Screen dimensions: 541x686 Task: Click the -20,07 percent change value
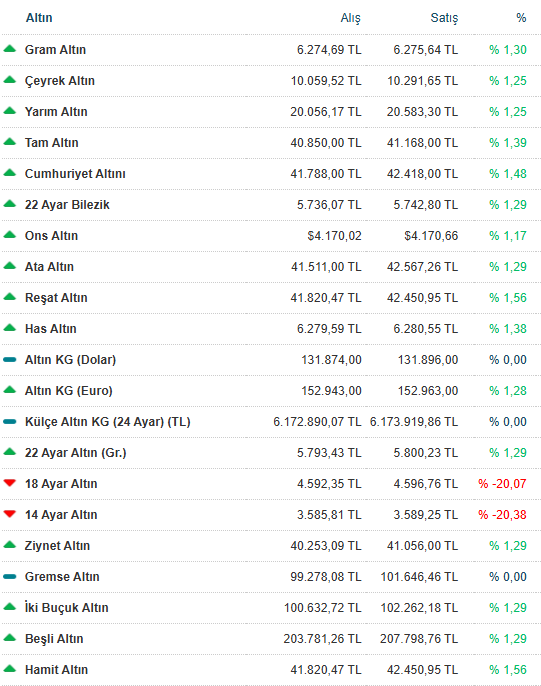pyautogui.click(x=502, y=483)
